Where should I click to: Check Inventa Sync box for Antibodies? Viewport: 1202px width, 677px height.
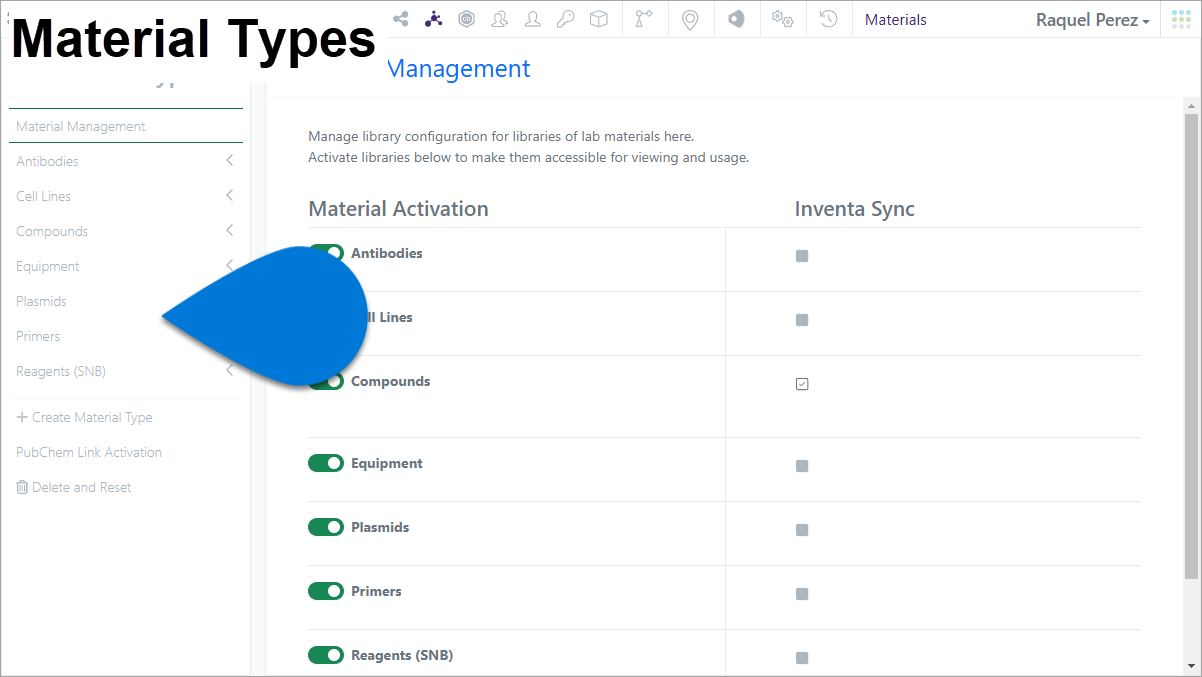tap(802, 256)
